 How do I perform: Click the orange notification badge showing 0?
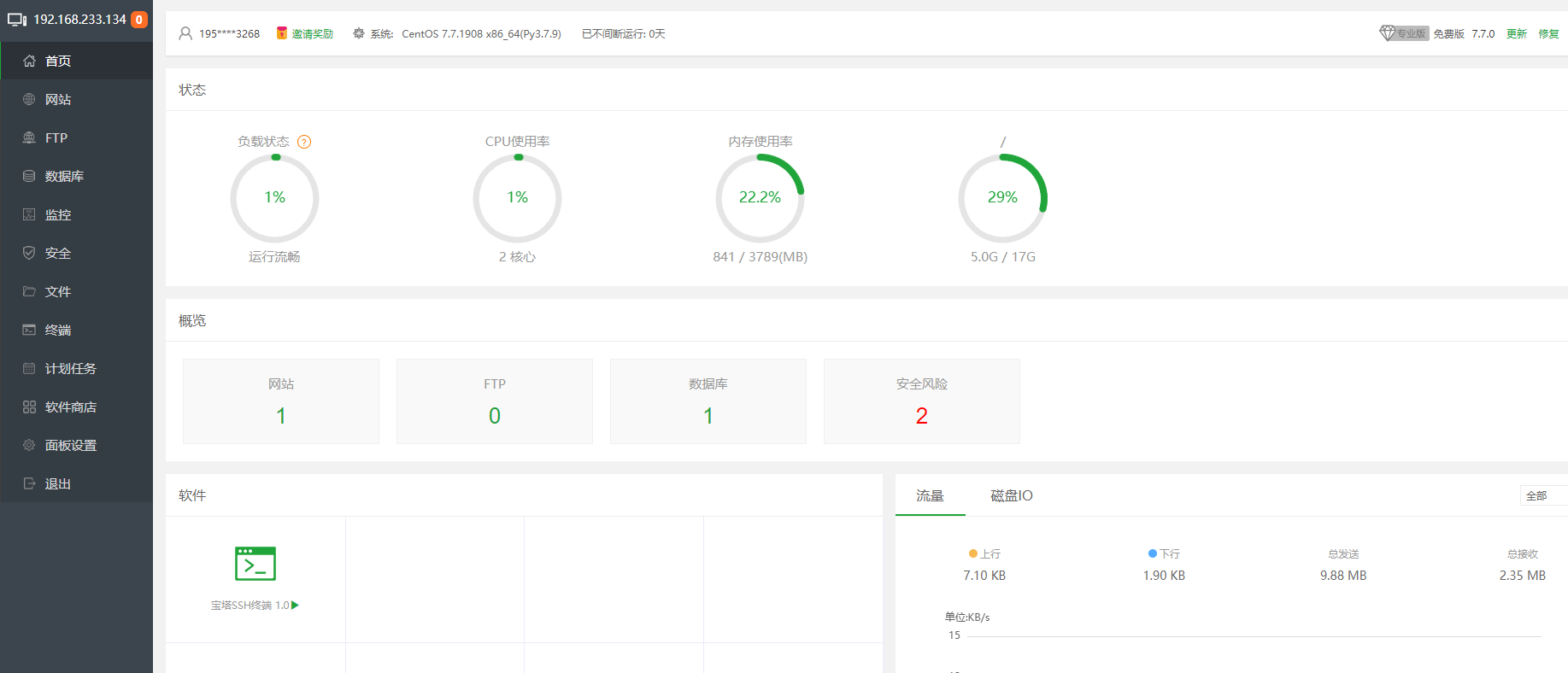(x=139, y=20)
